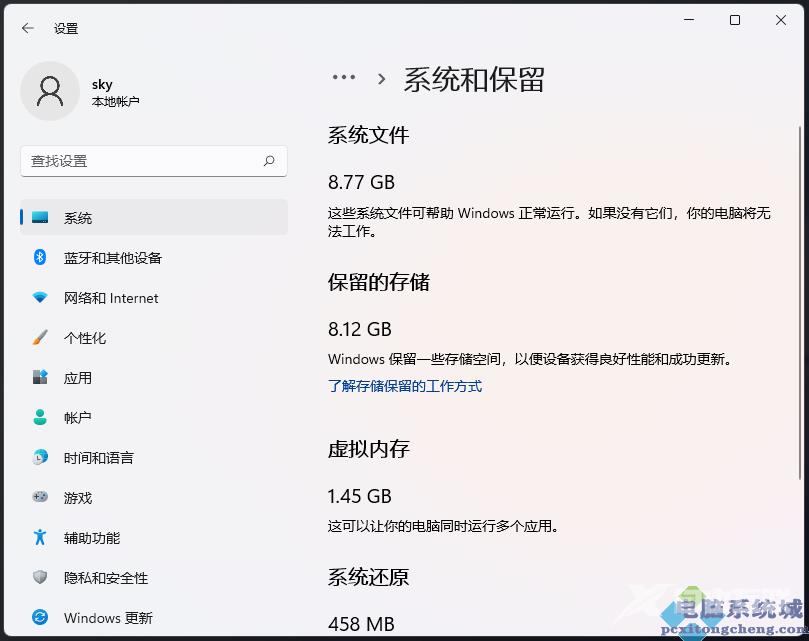Go back with the arrow button
The image size is (809, 641).
(27, 28)
